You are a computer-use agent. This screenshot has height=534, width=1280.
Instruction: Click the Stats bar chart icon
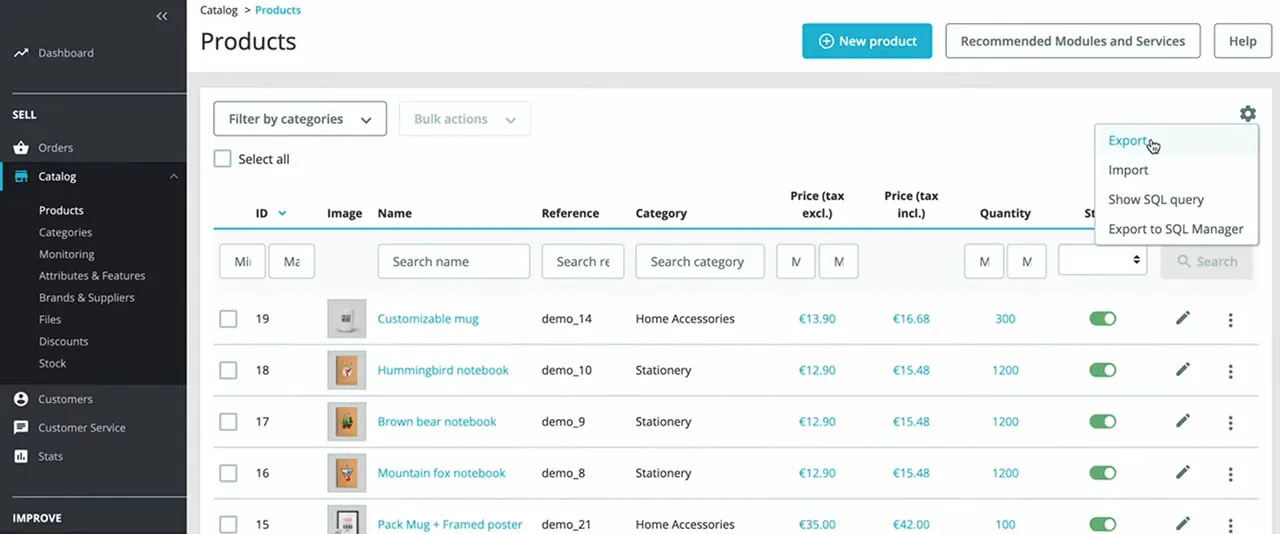(x=21, y=456)
